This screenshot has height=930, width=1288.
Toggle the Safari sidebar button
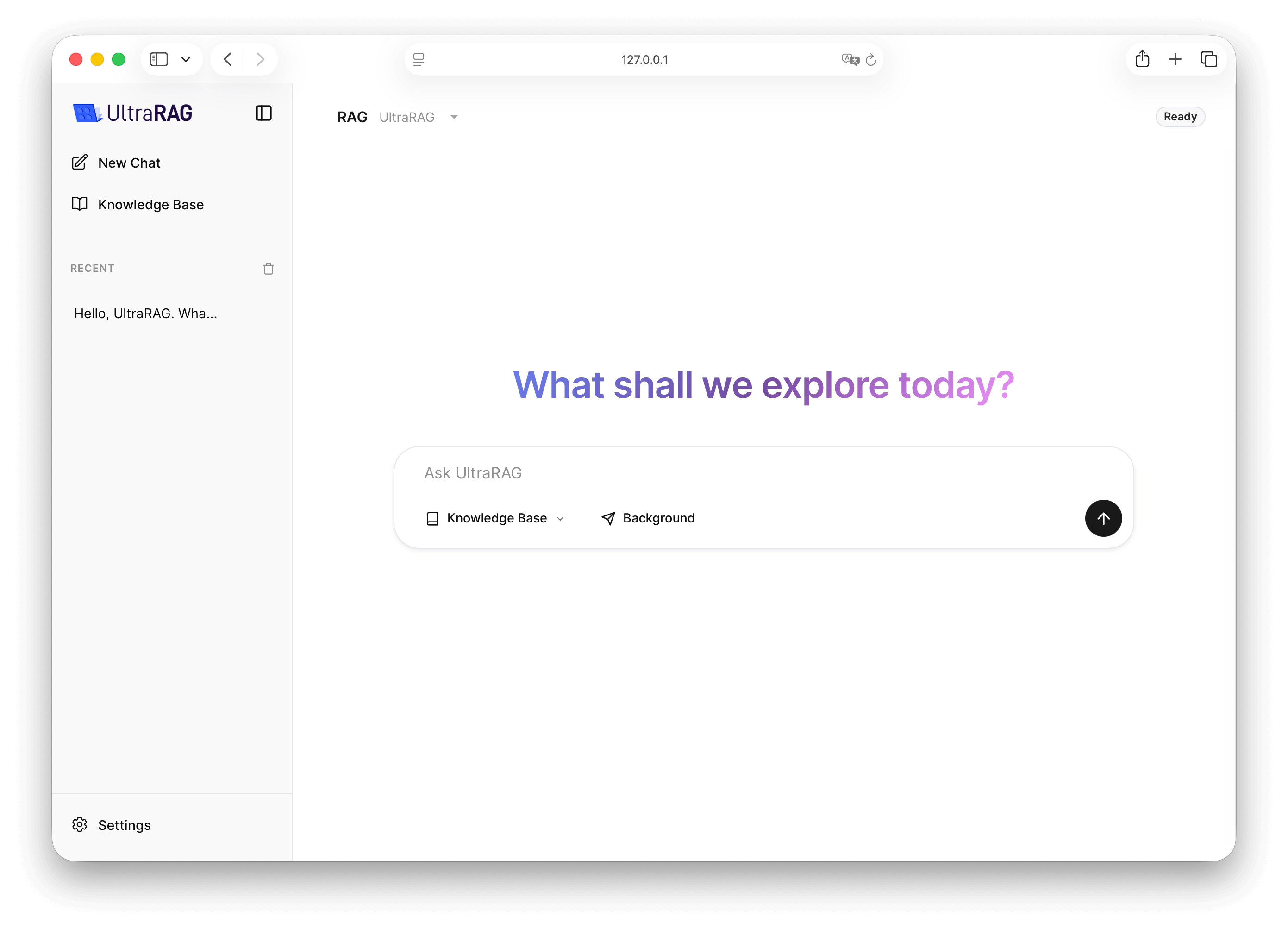pos(159,59)
